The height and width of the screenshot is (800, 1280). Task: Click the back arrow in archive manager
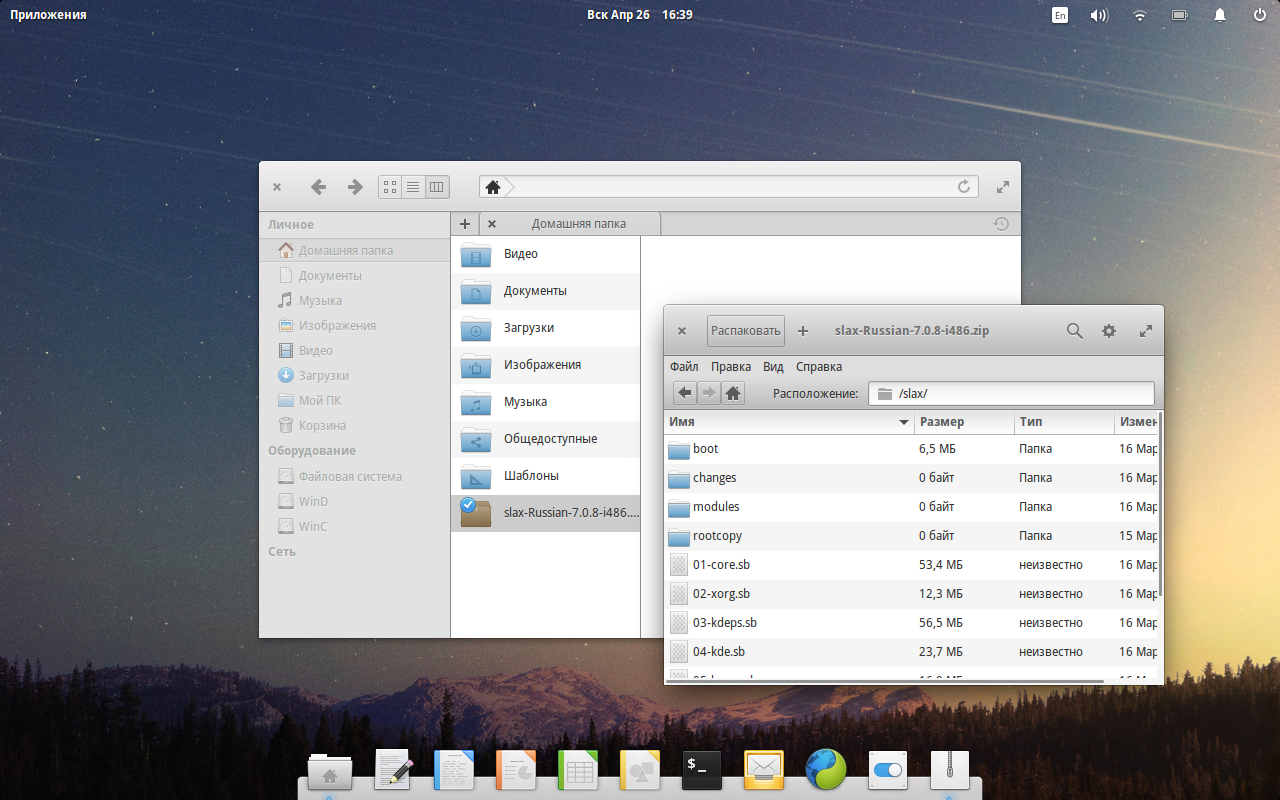[684, 393]
